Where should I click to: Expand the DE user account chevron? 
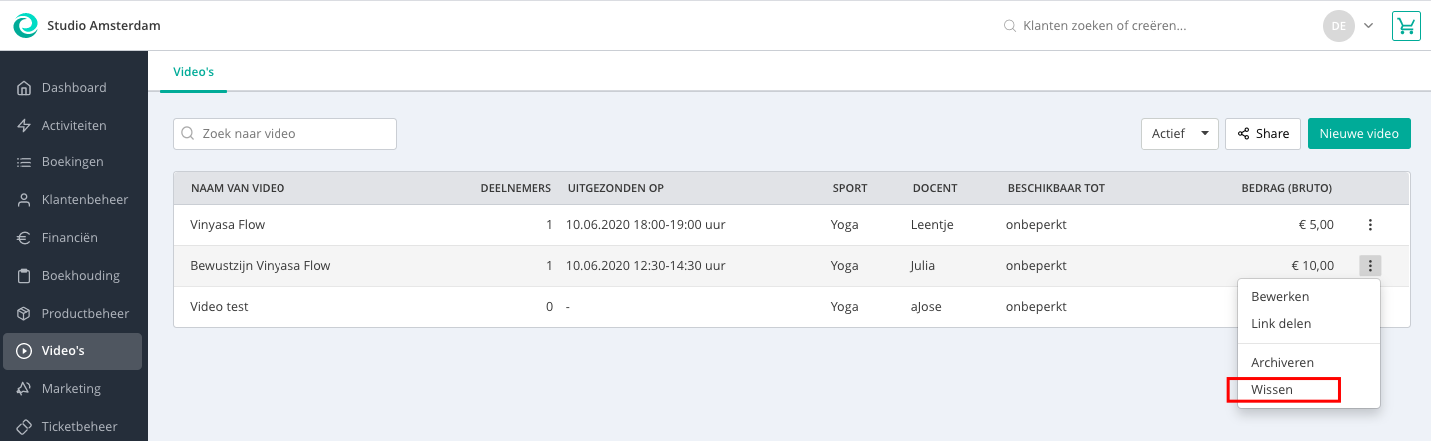tap(1369, 26)
